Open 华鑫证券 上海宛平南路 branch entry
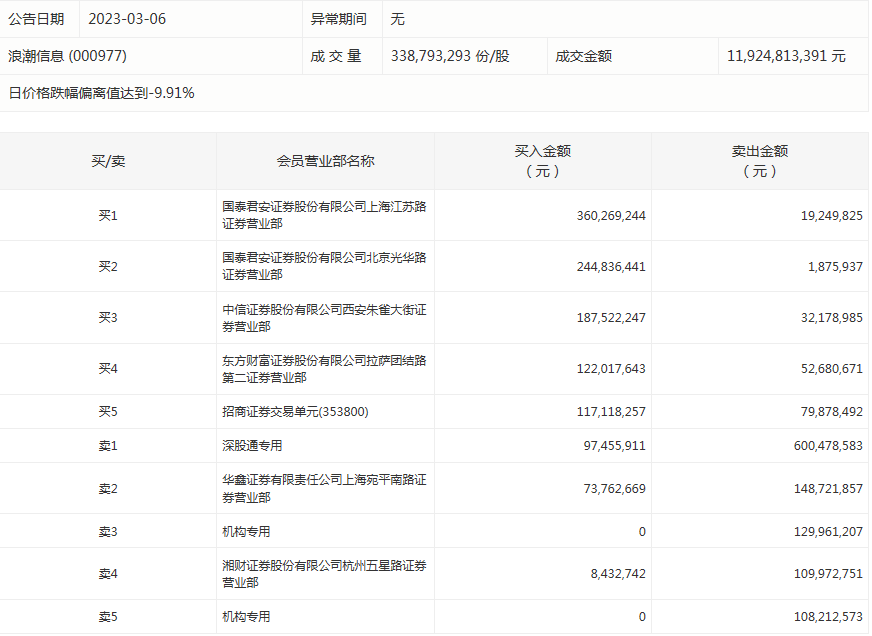Viewport: 872px width, 636px height. (324, 489)
